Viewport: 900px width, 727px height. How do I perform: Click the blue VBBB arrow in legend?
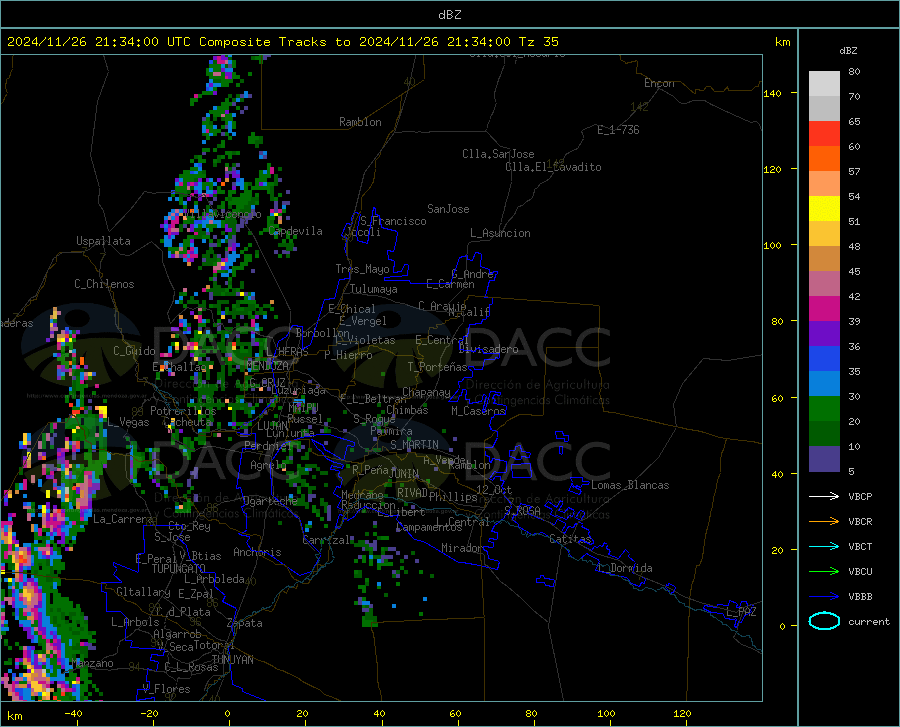824,597
